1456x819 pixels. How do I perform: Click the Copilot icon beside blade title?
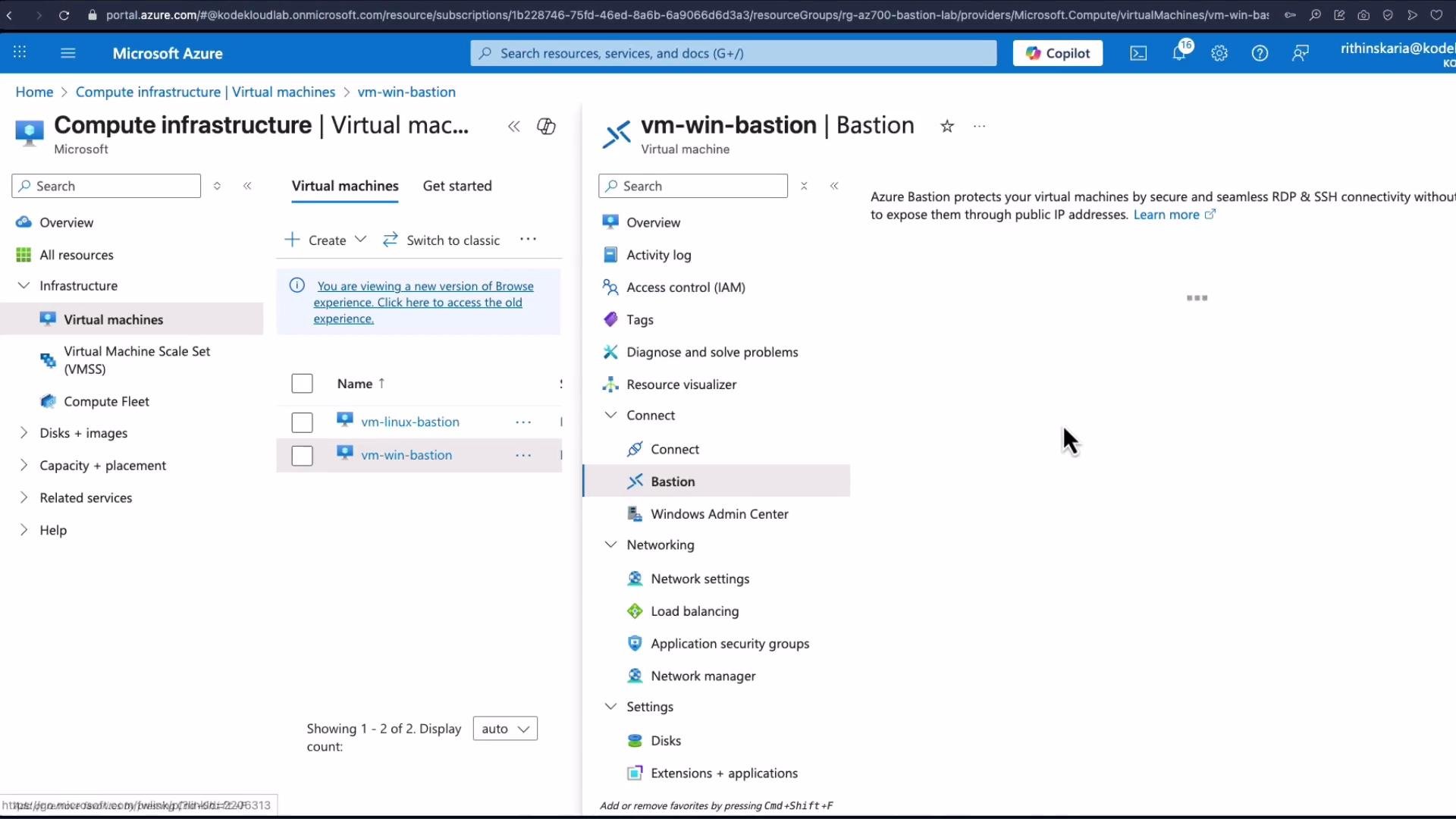coord(547,127)
